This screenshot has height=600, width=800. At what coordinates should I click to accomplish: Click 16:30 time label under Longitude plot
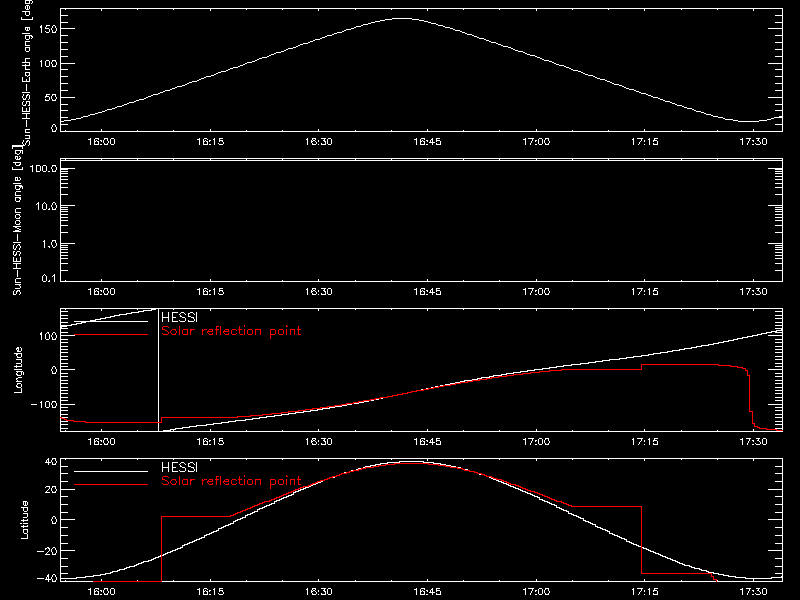(318, 442)
